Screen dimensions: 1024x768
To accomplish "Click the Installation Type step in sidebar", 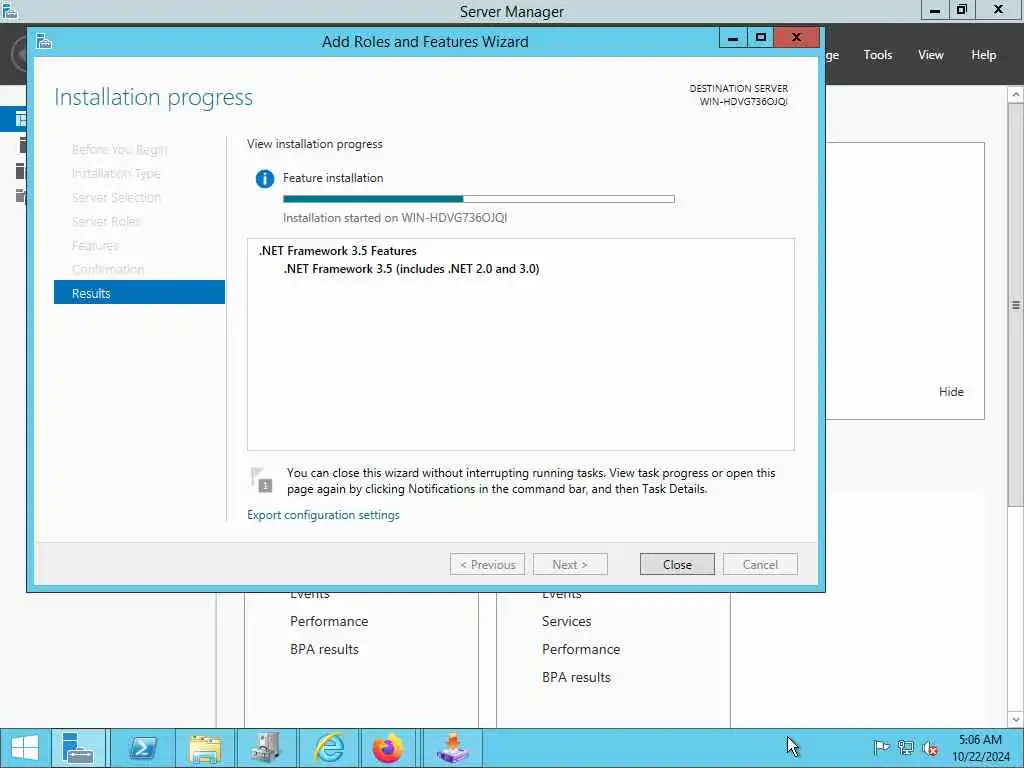I will point(116,173).
